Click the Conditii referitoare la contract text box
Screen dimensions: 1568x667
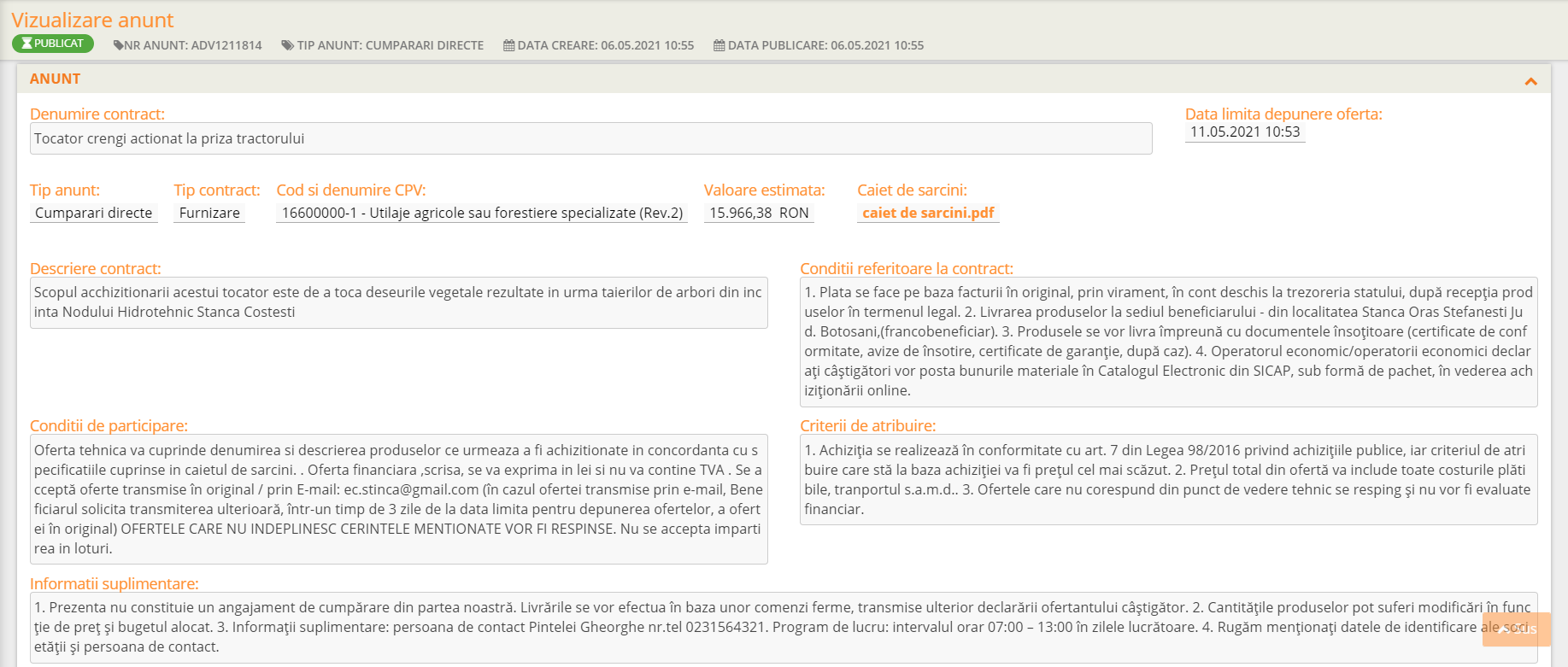pos(1169,342)
